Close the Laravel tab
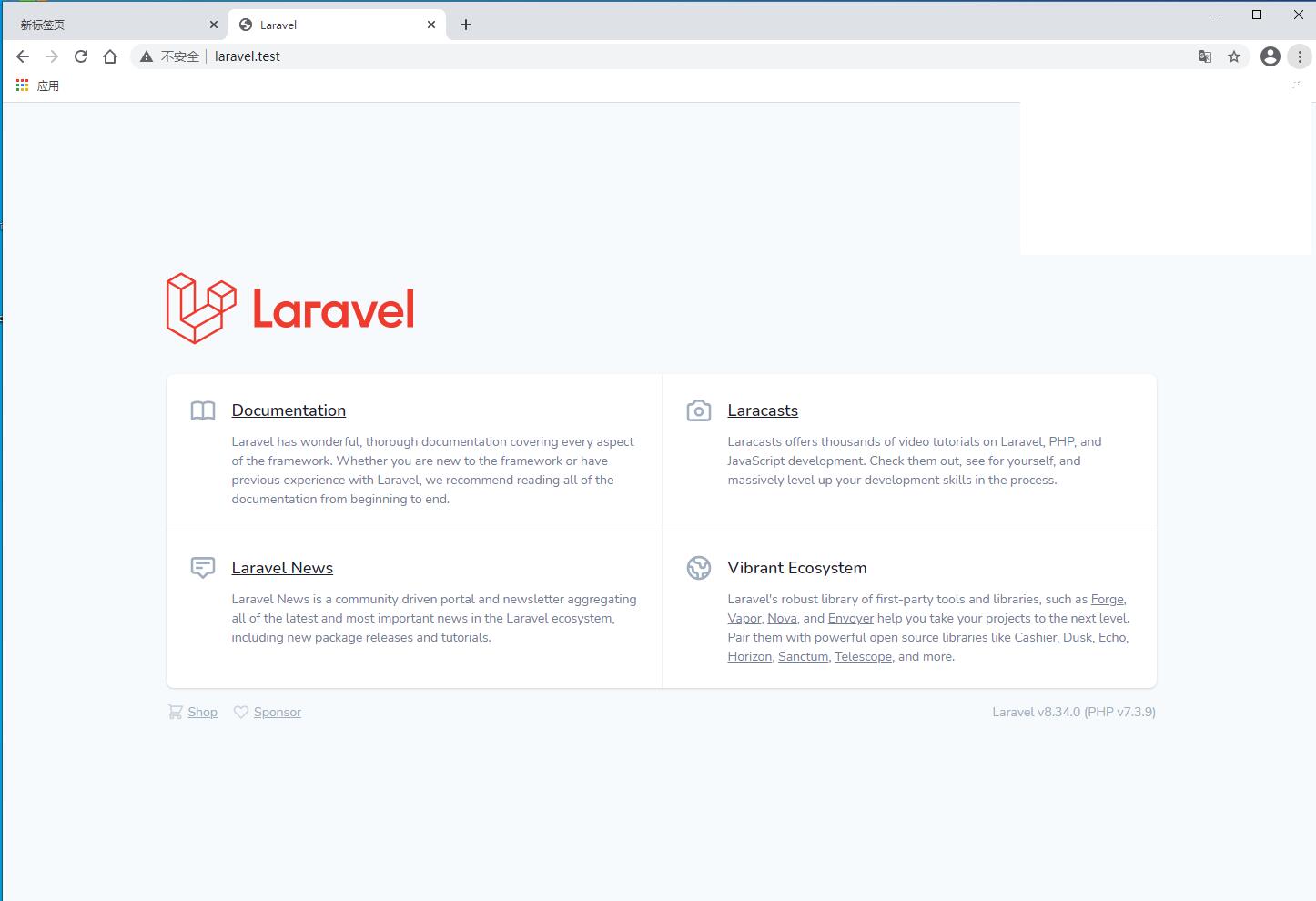1316x901 pixels. point(431,25)
